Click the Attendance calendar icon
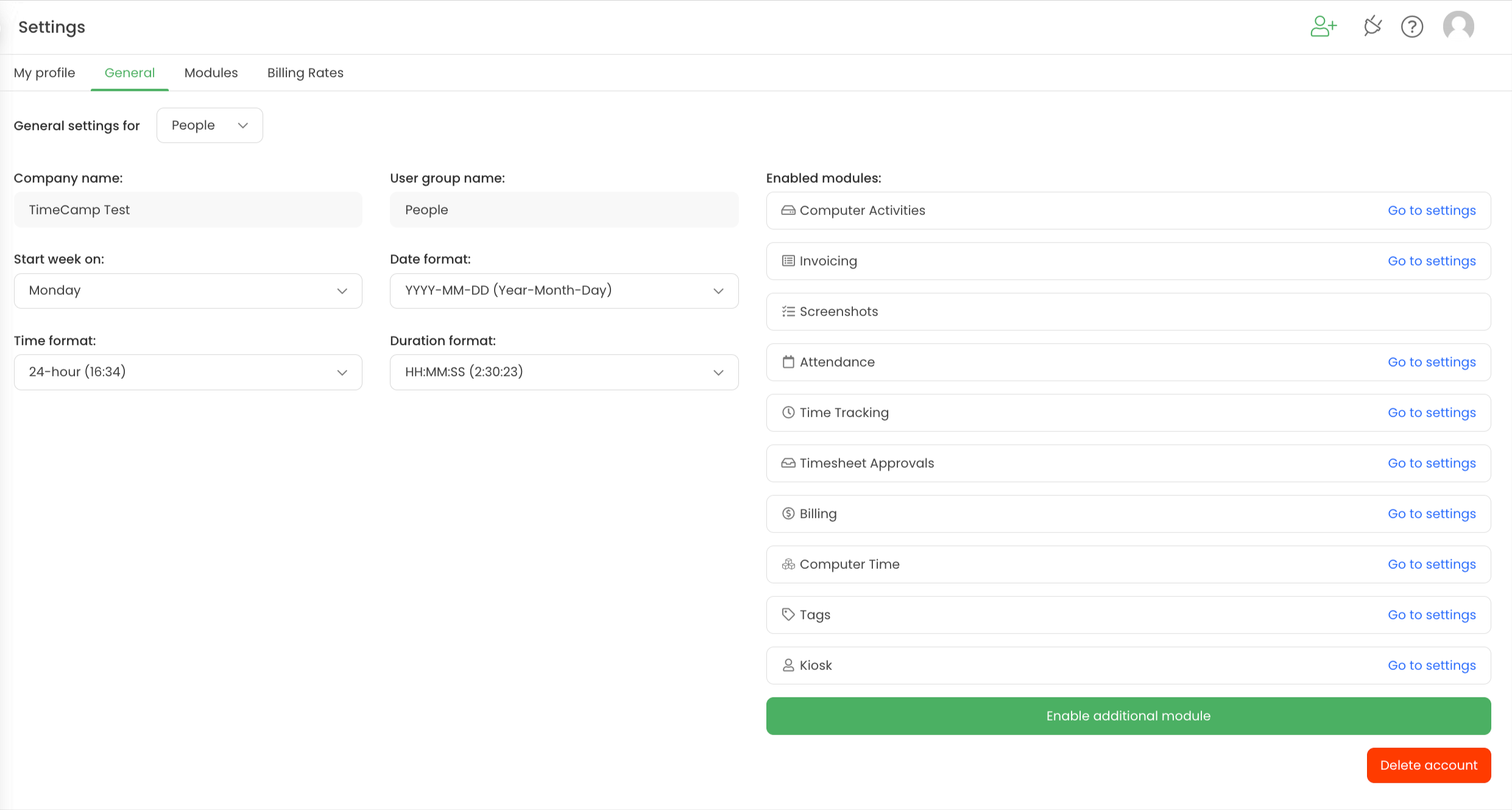Image resolution: width=1512 pixels, height=810 pixels. (788, 362)
